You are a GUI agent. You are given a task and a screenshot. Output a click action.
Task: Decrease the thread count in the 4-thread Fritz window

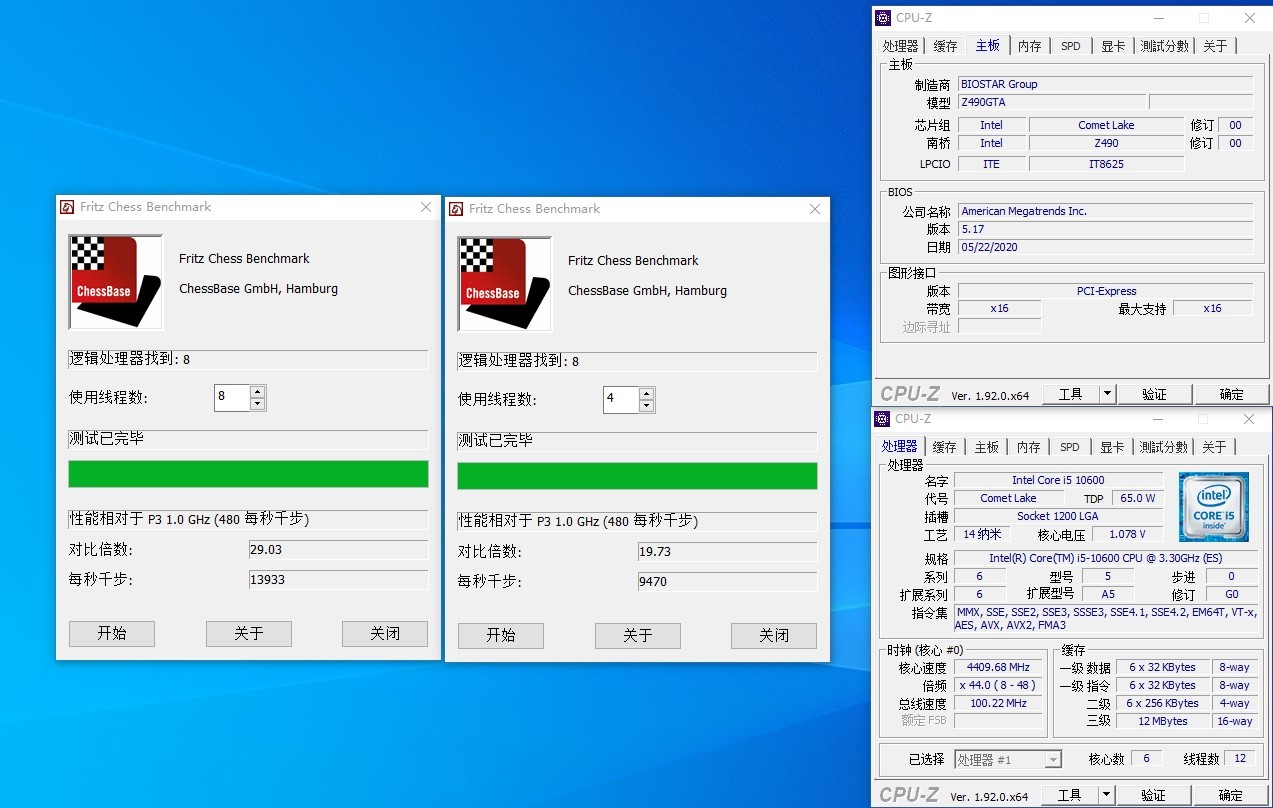[647, 406]
